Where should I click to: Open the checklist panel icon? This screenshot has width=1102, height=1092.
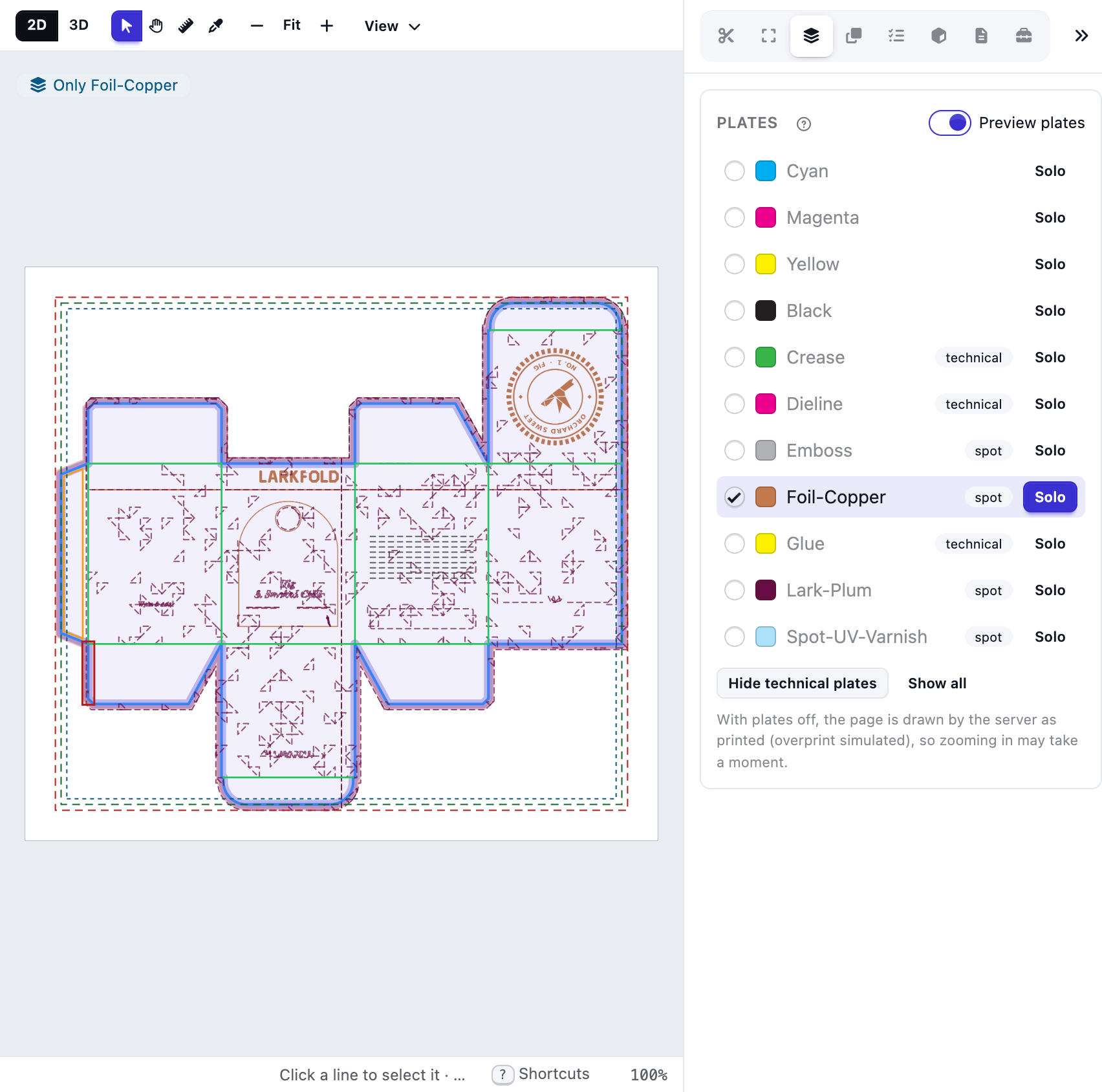(x=896, y=36)
